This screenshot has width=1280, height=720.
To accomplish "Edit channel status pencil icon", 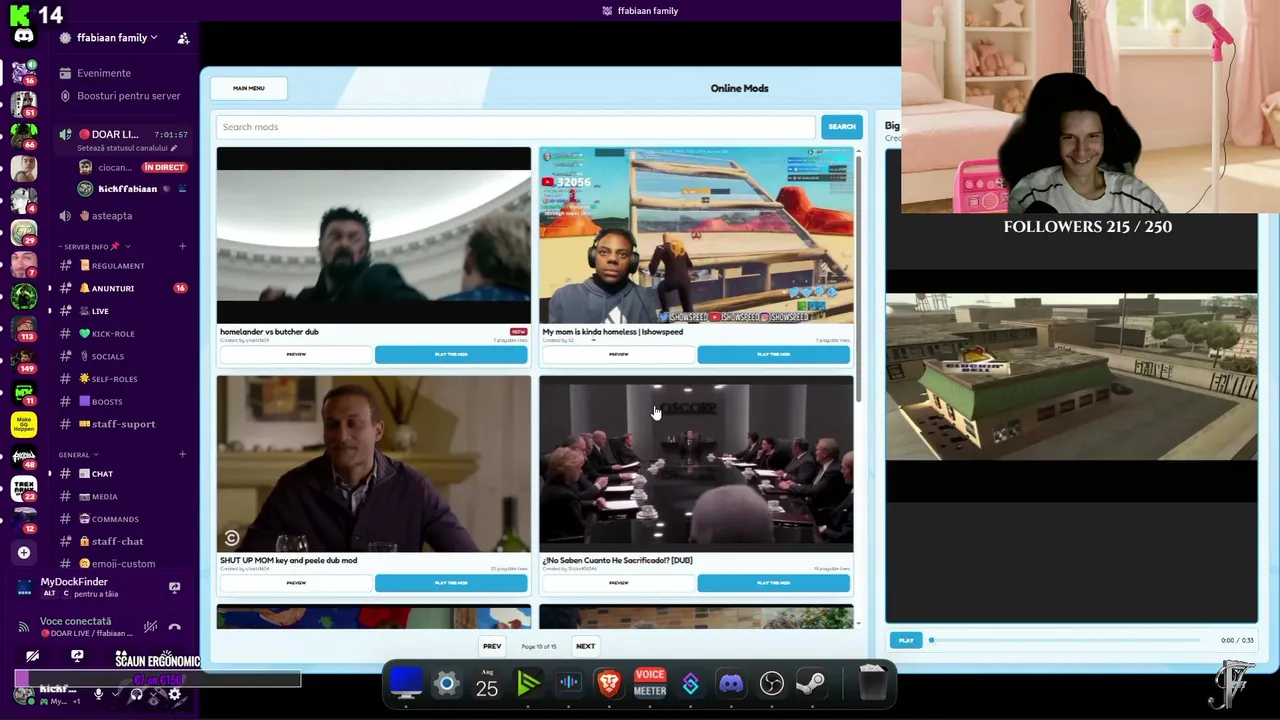I will 174,148.
